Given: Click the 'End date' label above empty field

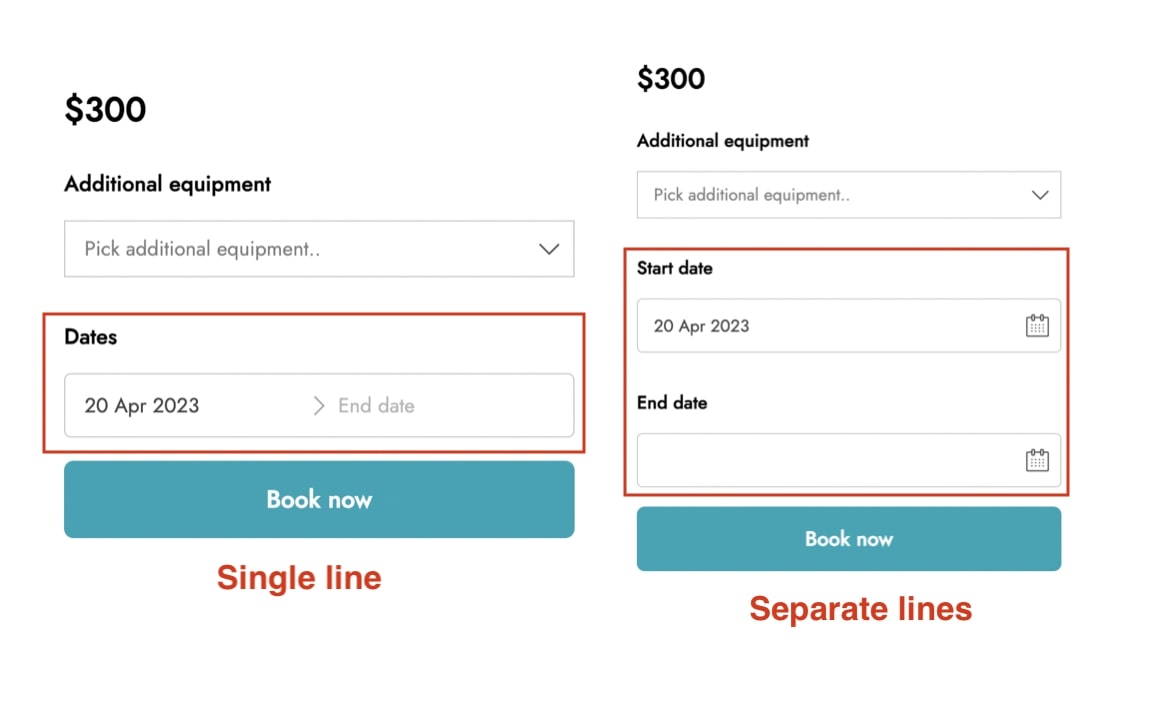Looking at the screenshot, I should (672, 403).
